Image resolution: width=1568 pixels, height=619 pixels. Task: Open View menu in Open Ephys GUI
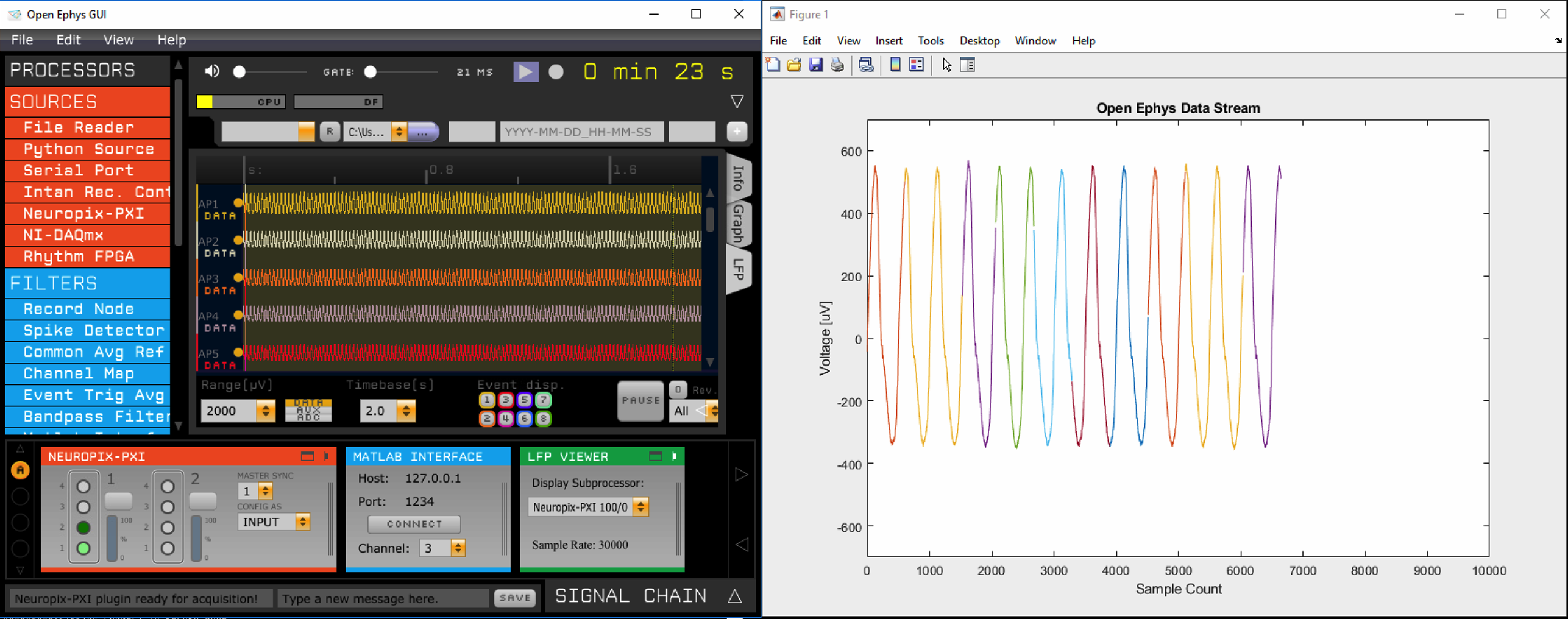point(118,40)
